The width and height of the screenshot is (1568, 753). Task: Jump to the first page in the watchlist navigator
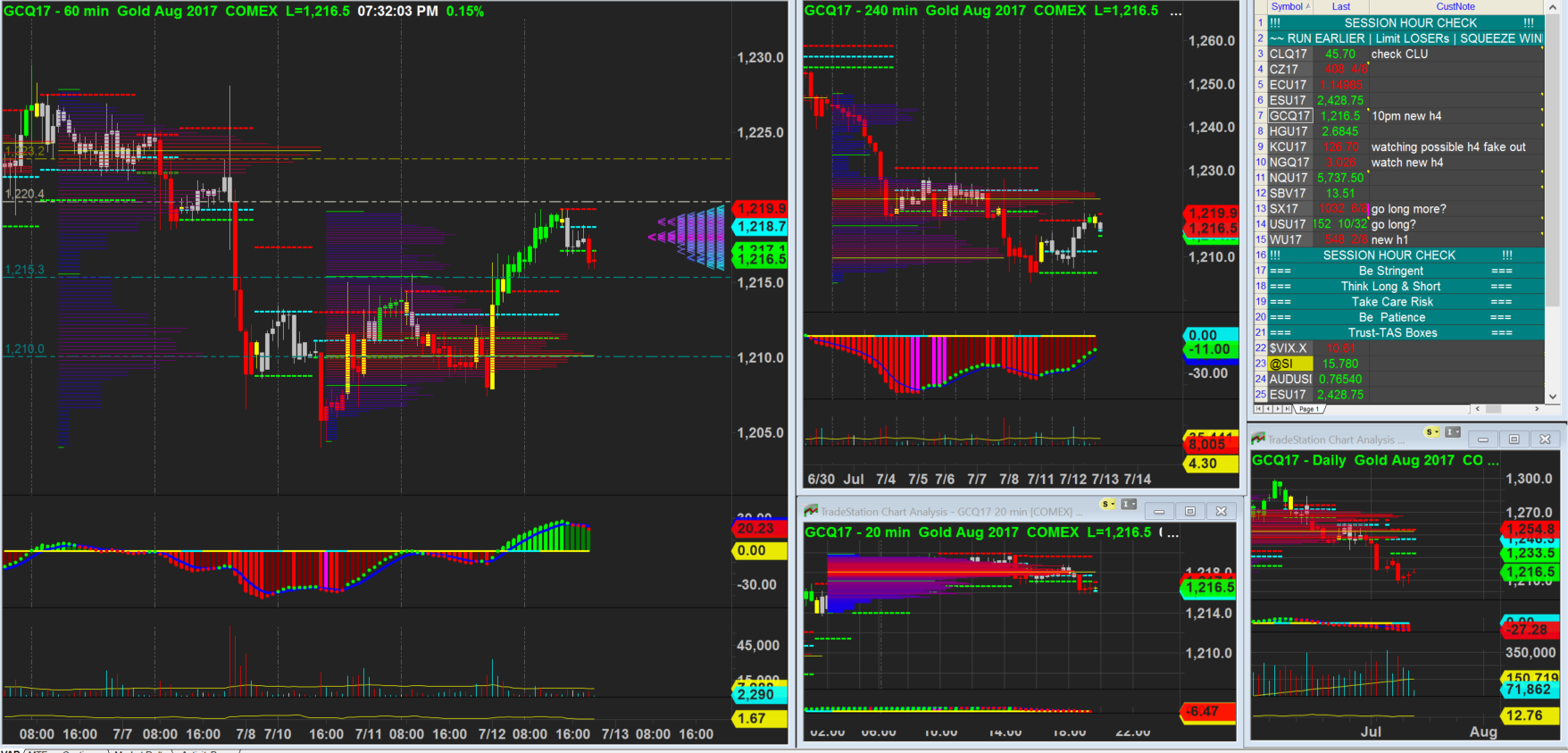[1258, 409]
